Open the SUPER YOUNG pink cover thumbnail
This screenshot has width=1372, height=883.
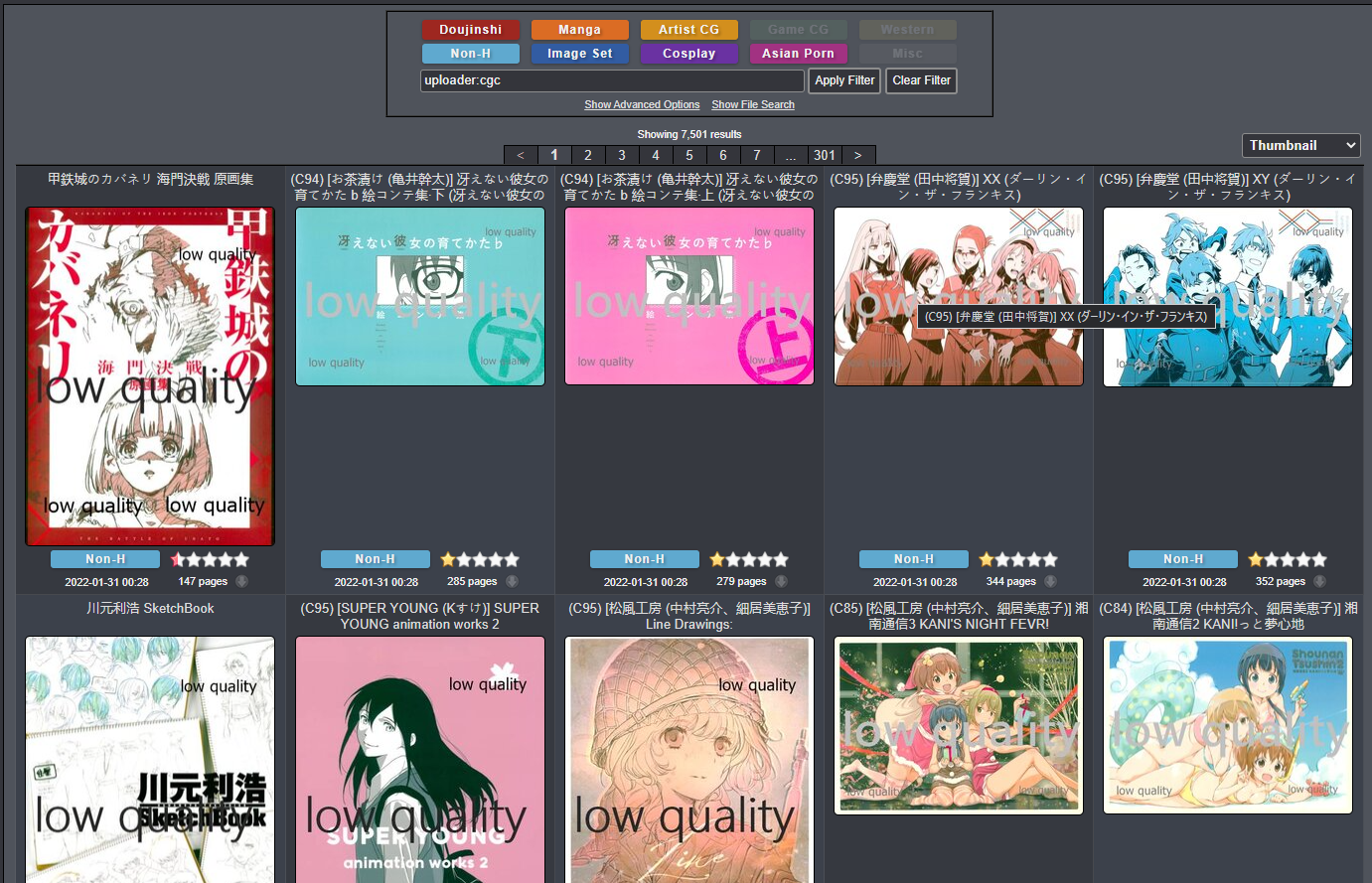point(419,760)
